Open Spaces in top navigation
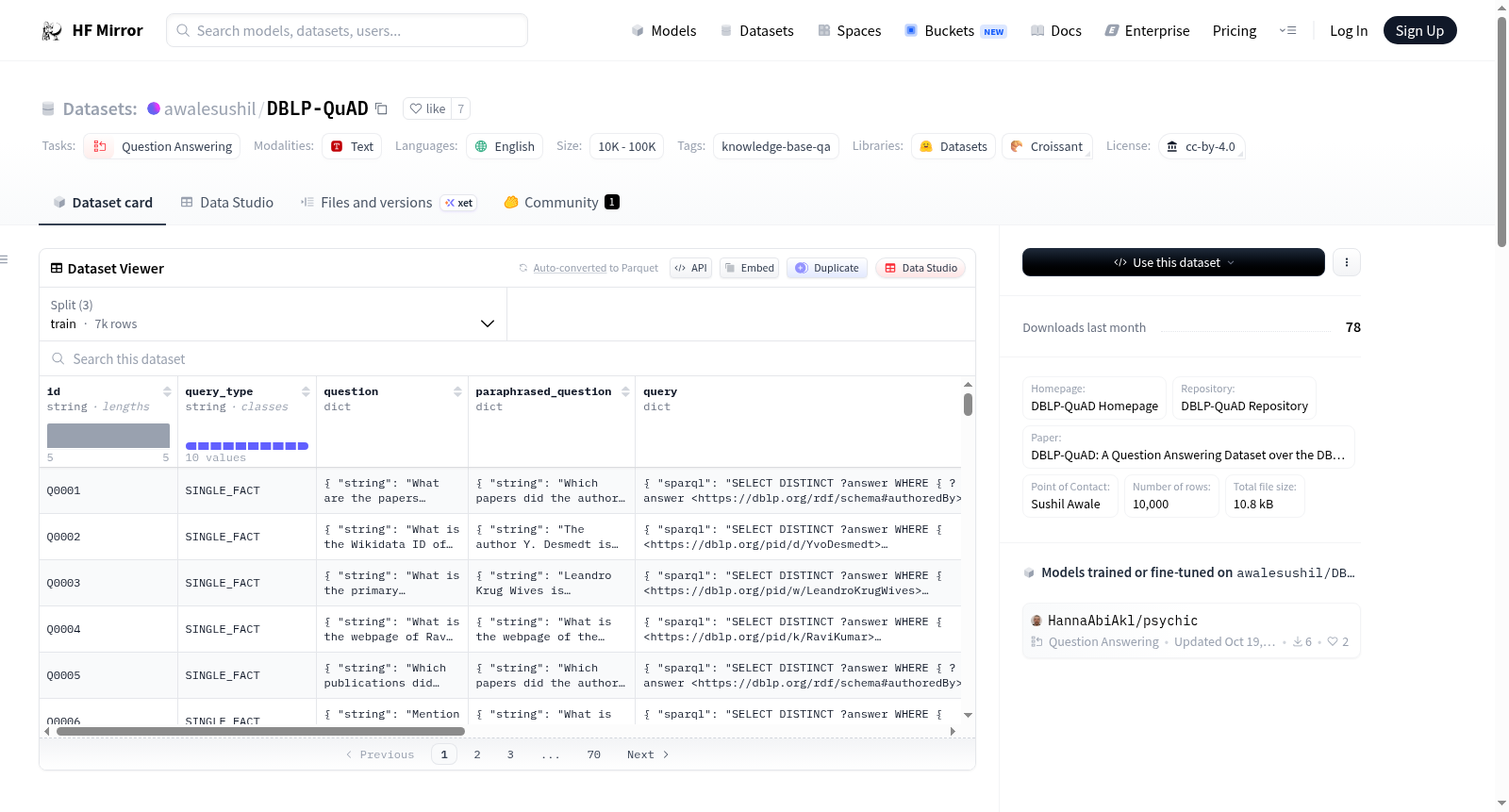The image size is (1509, 812). coord(849,30)
